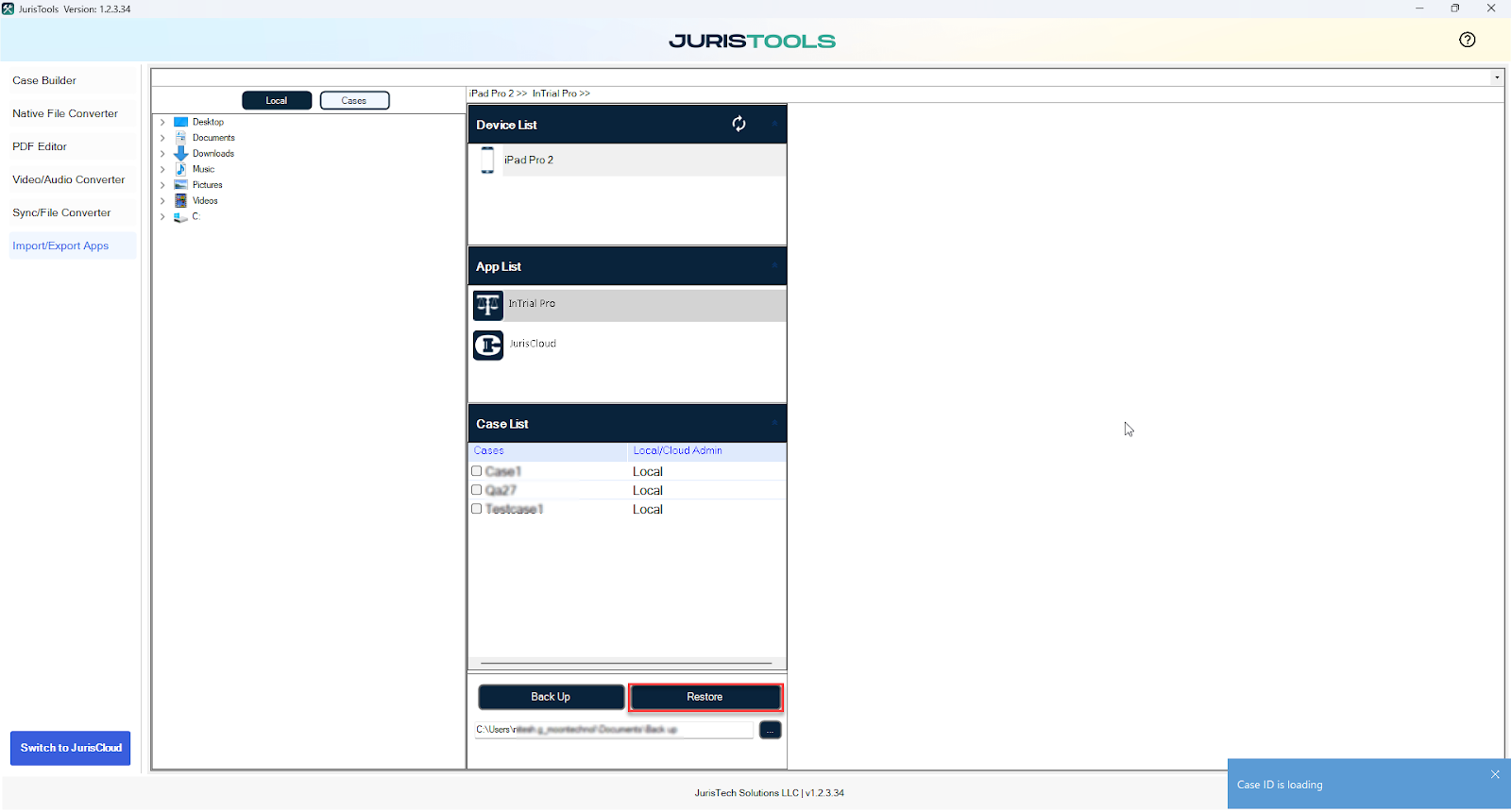Viewport: 1511px width, 812px height.
Task: Click the Local cell in Qa27 row
Action: tap(648, 490)
